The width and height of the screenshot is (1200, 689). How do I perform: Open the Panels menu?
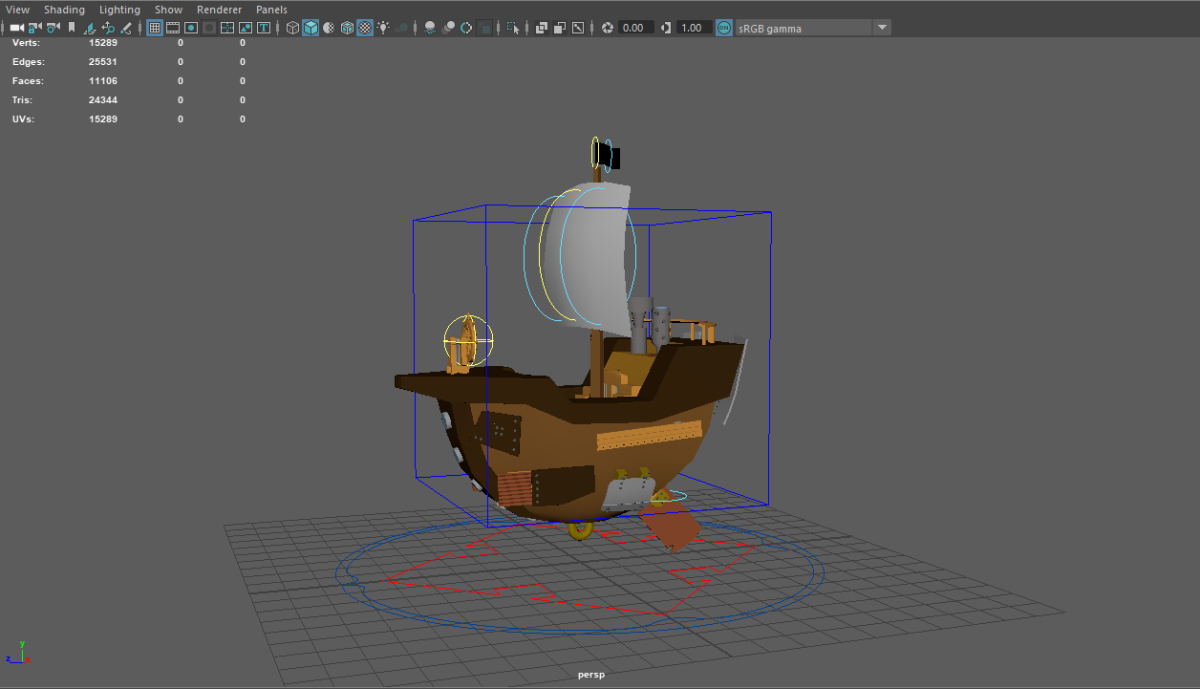coord(271,9)
